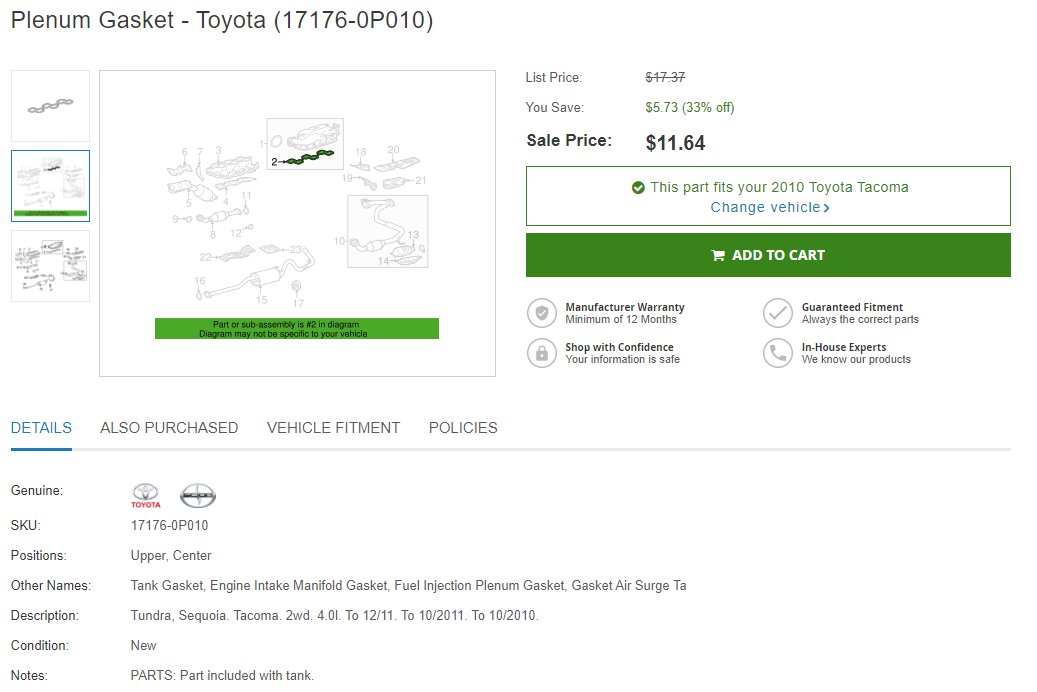Expand the Change vehicle chevron arrow

pyautogui.click(x=826, y=208)
